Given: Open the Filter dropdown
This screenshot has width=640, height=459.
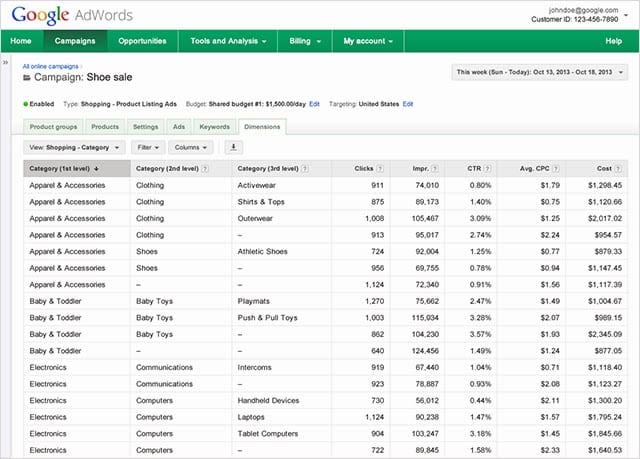Looking at the screenshot, I should coord(148,147).
